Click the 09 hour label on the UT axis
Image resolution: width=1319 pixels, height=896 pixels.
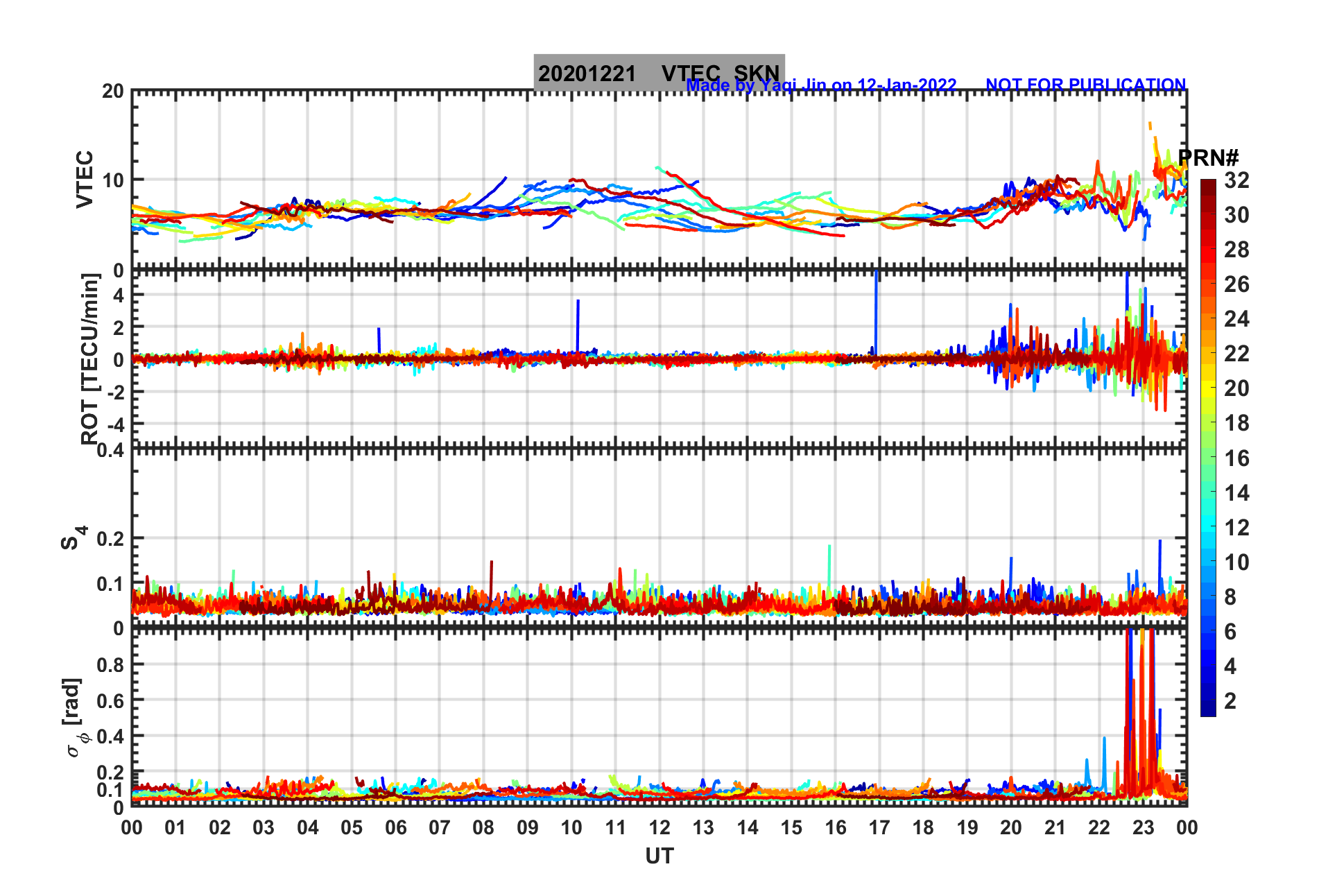[528, 827]
